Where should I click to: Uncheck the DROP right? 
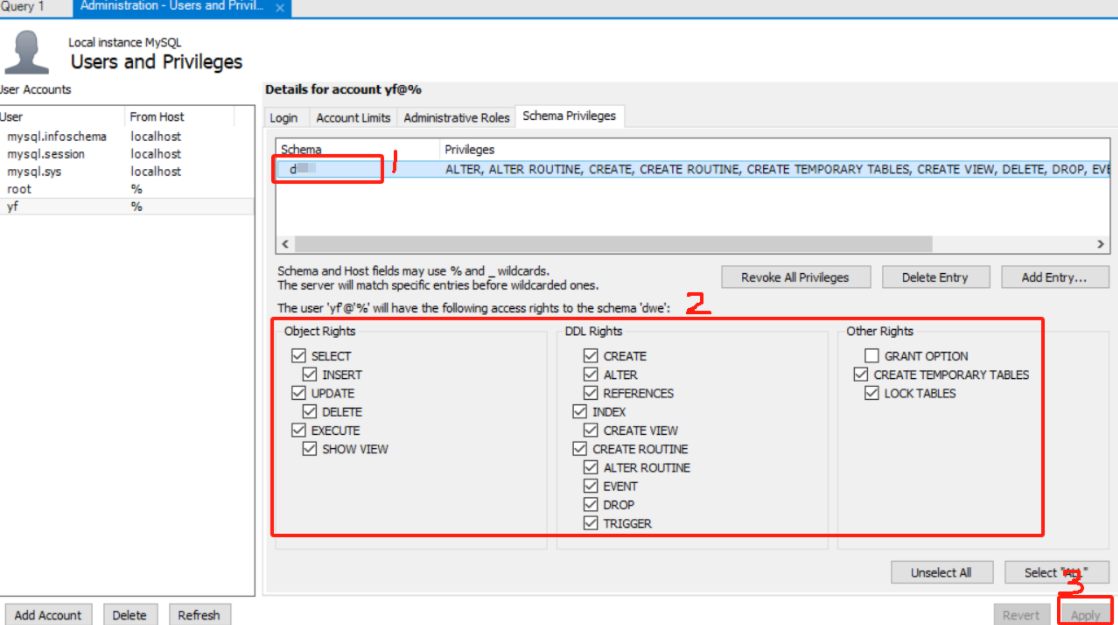(590, 504)
